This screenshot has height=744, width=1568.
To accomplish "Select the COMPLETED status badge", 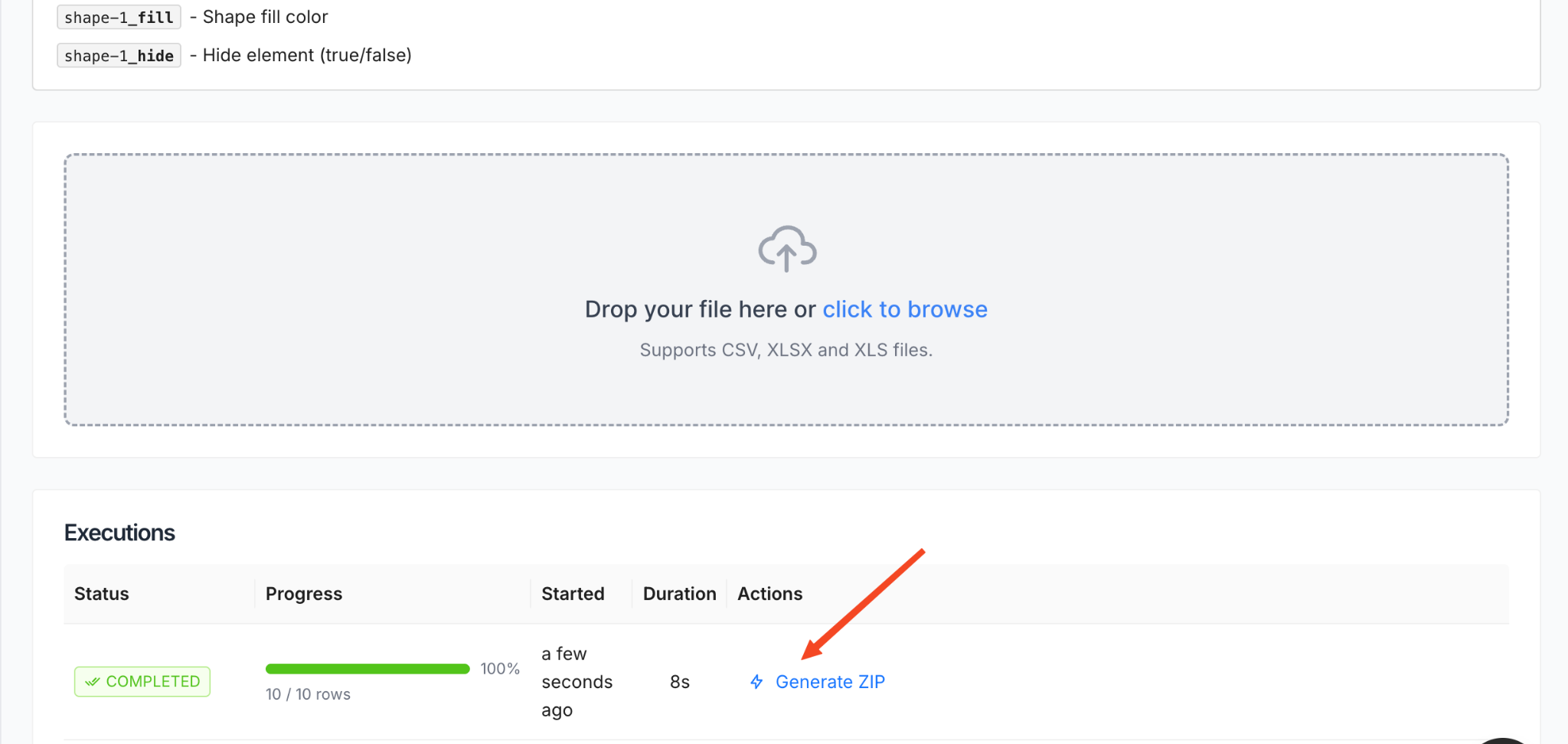I will 142,681.
